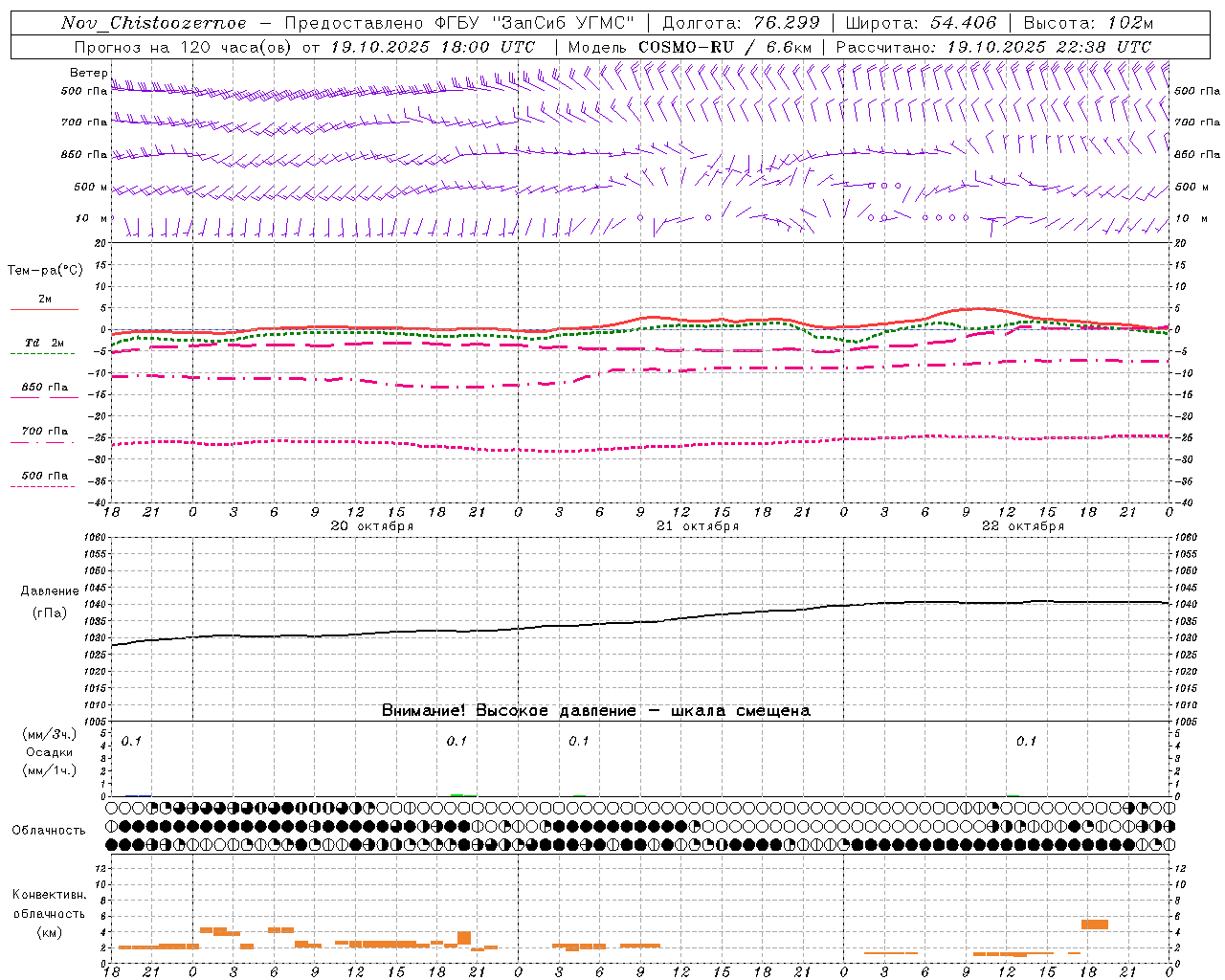
Task: Click the 700 гПа temperature legend entry
Action: pyautogui.click(x=45, y=432)
